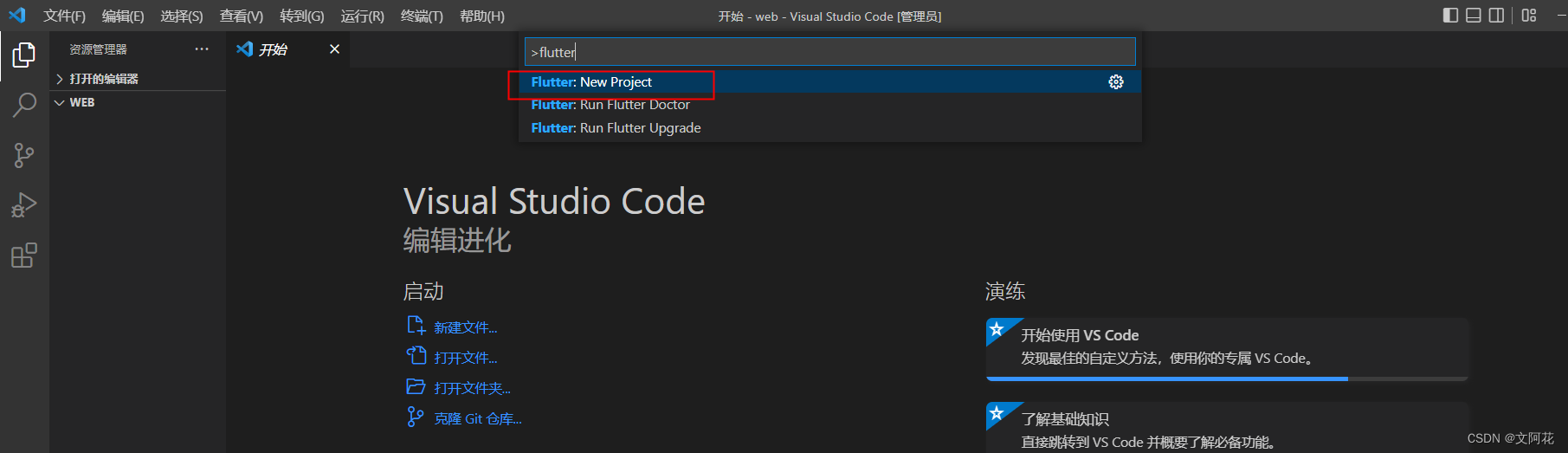This screenshot has width=1568, height=453.
Task: Open the Search view in activity bar
Action: coord(24,106)
